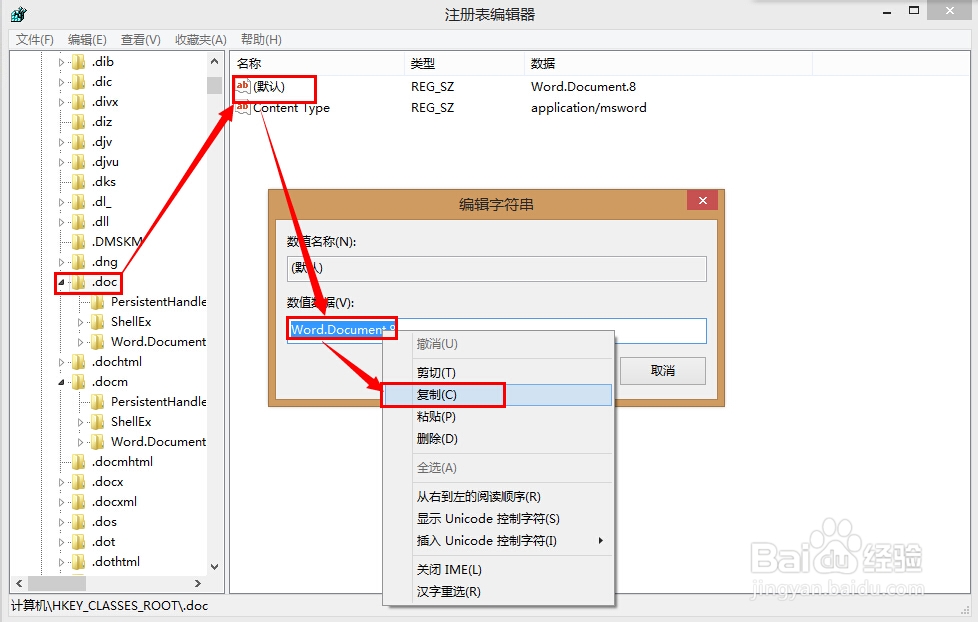This screenshot has height=622, width=978.
Task: Click the .docm folder icon
Action: (x=79, y=382)
